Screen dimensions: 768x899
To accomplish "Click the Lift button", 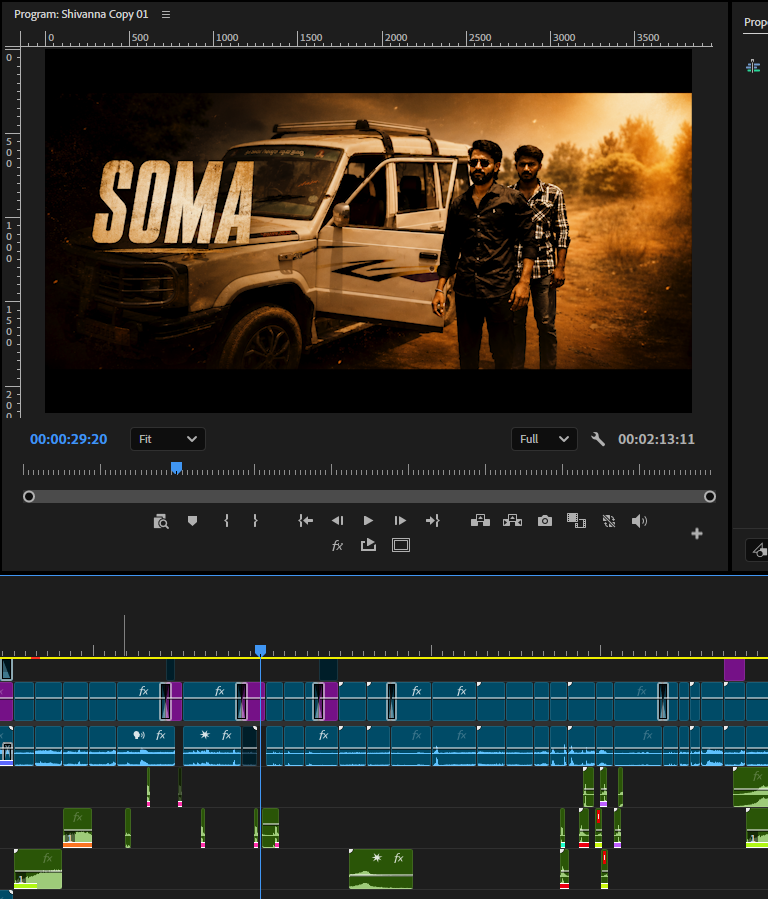I will [x=480, y=521].
